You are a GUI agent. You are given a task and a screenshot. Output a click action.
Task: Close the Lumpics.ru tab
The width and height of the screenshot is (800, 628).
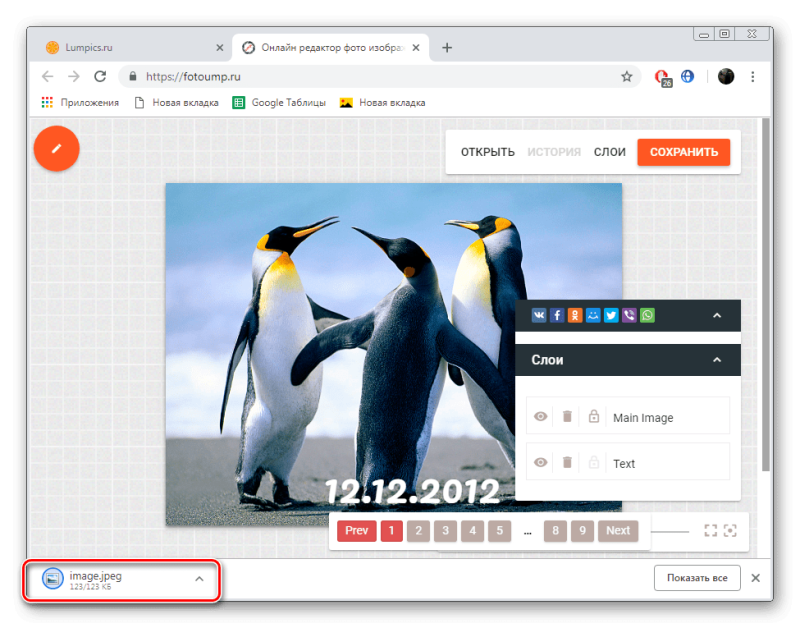tap(220, 47)
